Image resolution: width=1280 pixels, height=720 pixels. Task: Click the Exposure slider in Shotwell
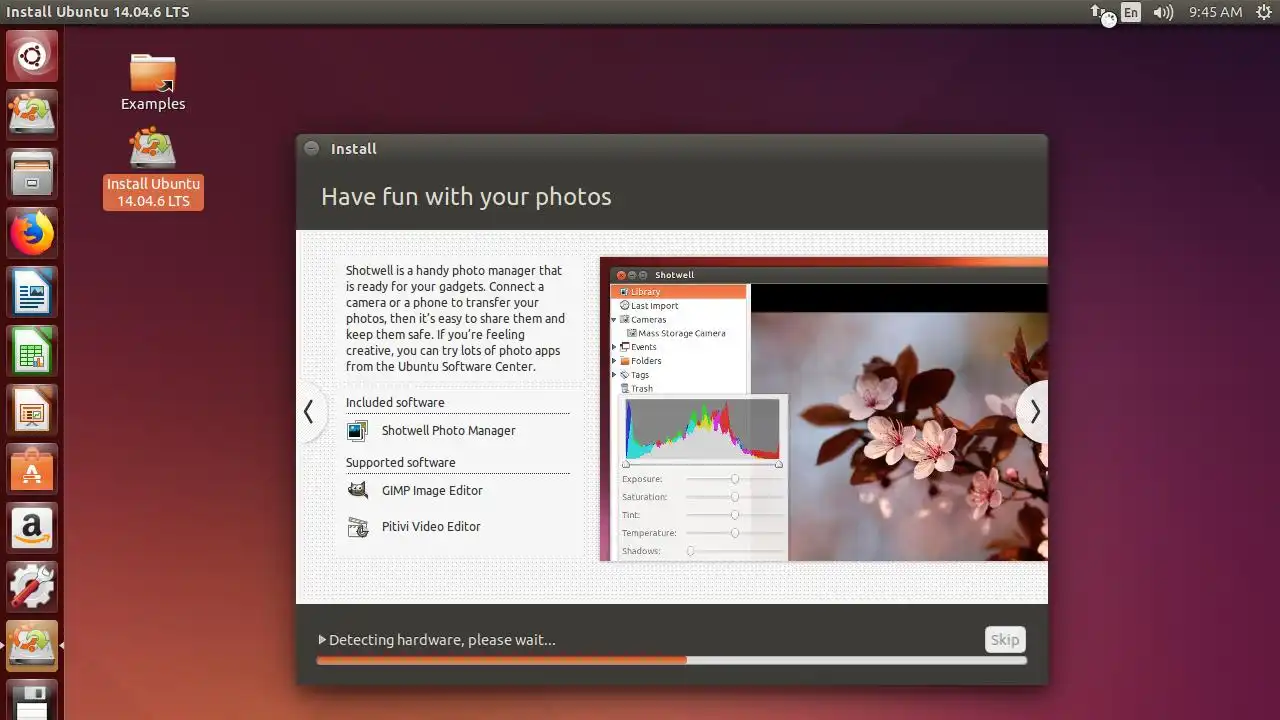734,479
